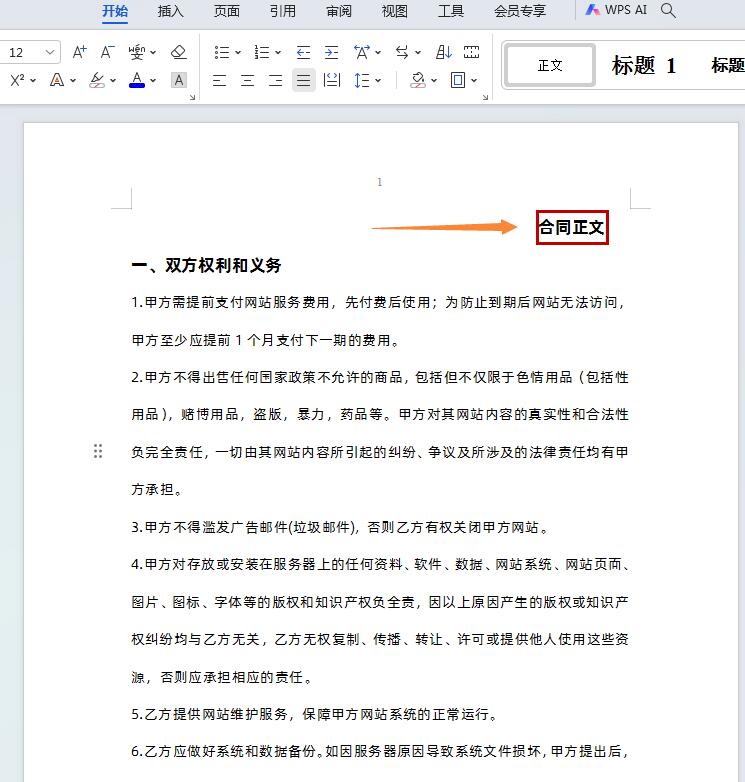Open the font settings dialog launcher
Viewport: 745px width, 782px height.
tap(192, 97)
